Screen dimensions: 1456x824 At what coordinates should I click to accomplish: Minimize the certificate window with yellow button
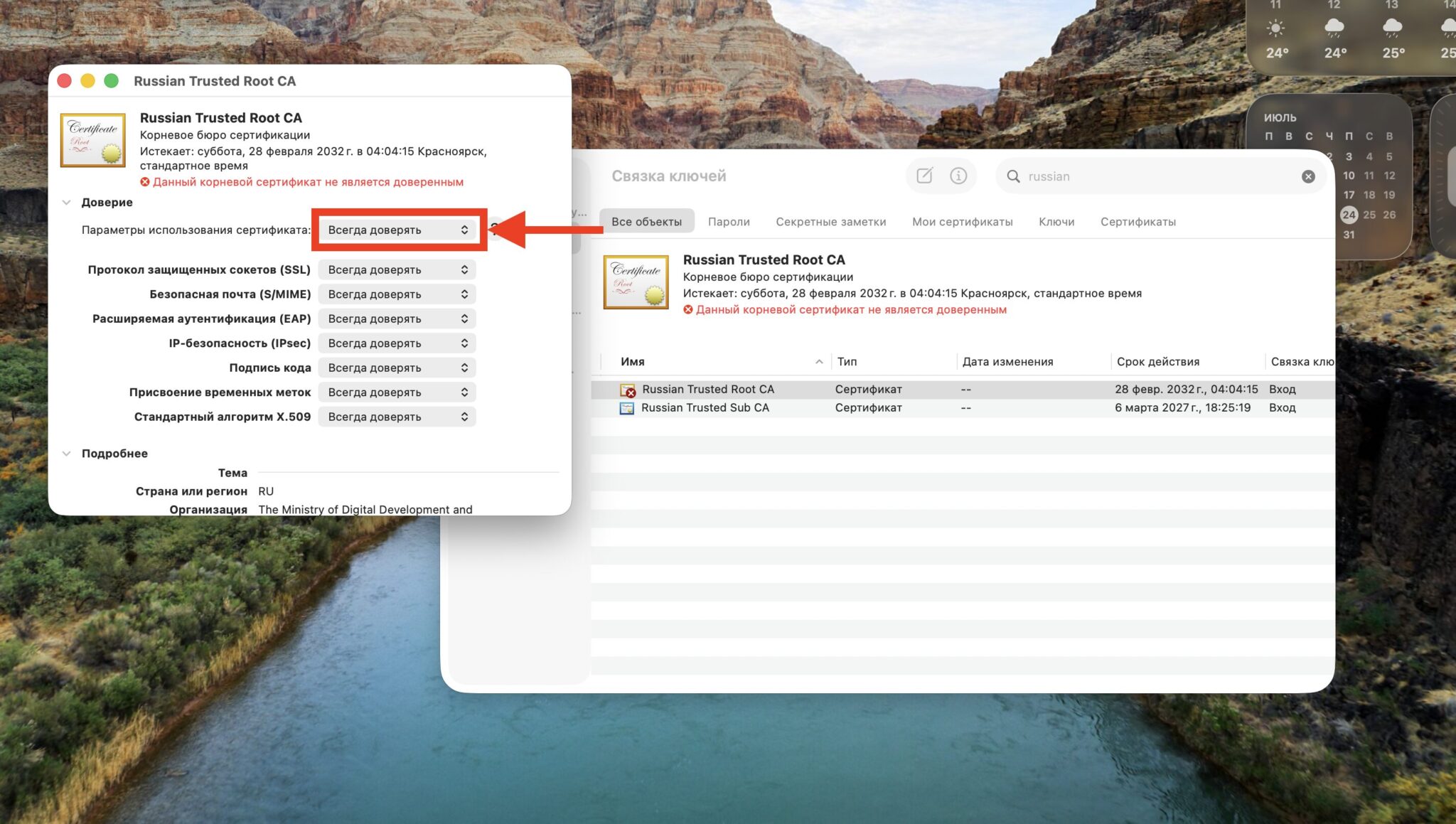(87, 81)
